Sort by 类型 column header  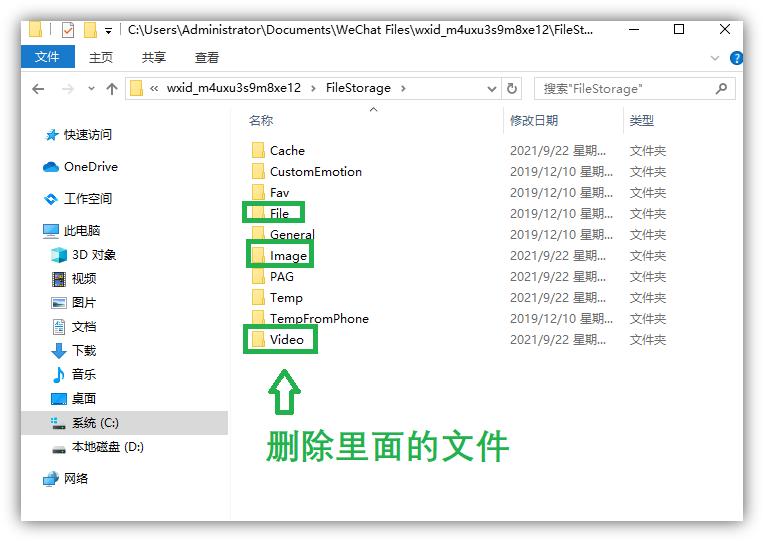(x=642, y=120)
